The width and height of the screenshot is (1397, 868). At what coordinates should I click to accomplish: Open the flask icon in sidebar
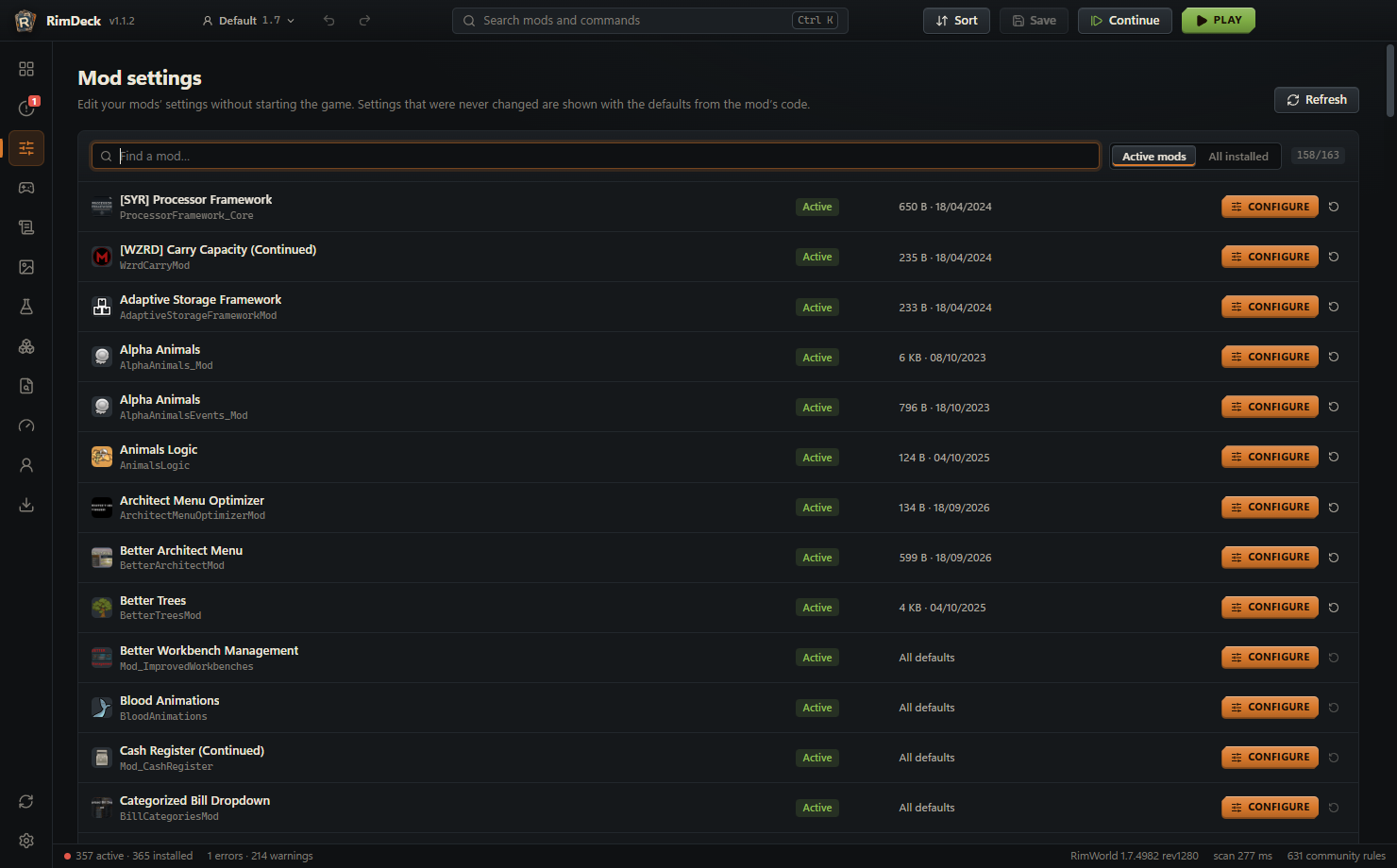(x=26, y=307)
